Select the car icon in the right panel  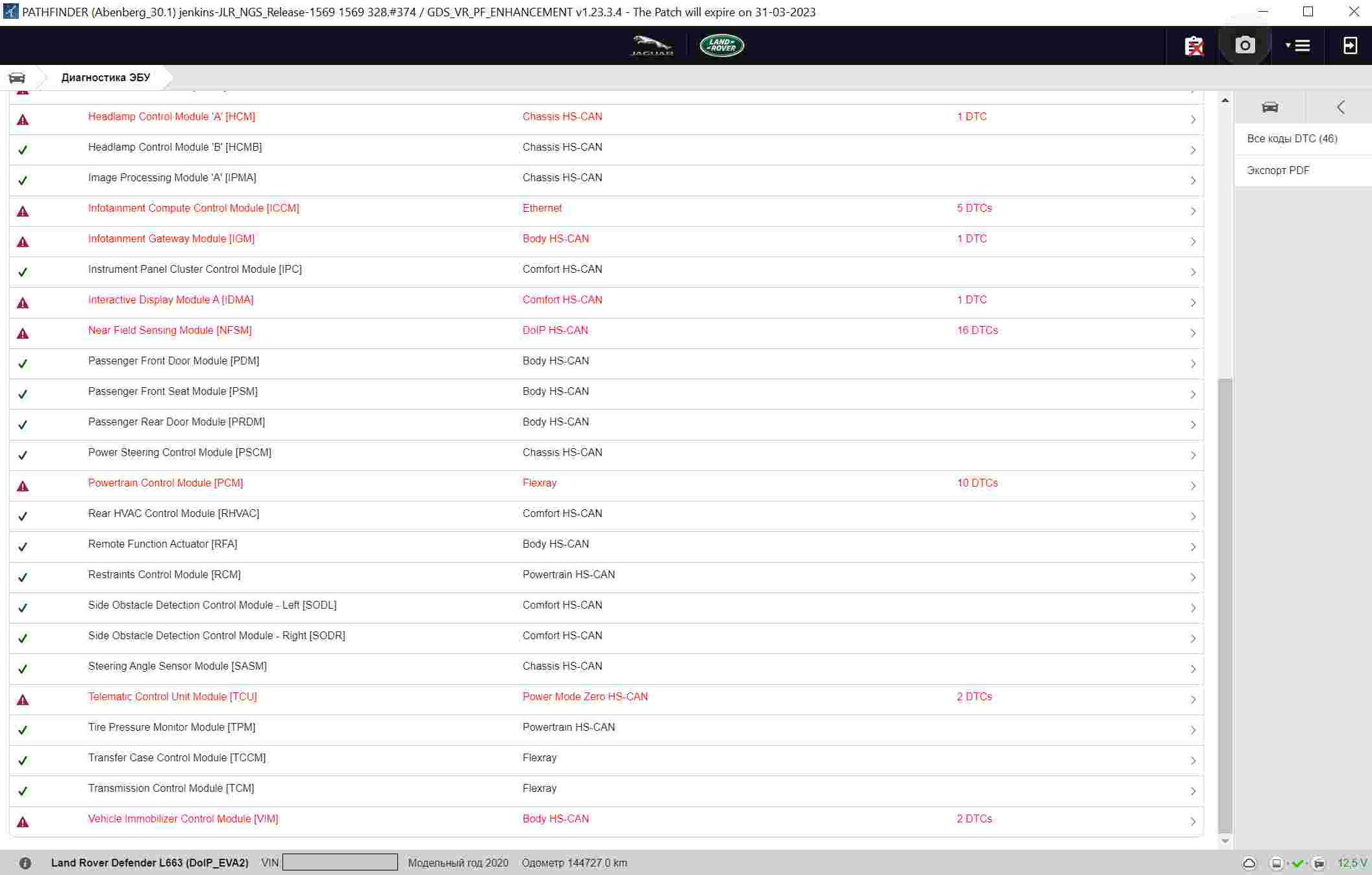coord(1269,107)
